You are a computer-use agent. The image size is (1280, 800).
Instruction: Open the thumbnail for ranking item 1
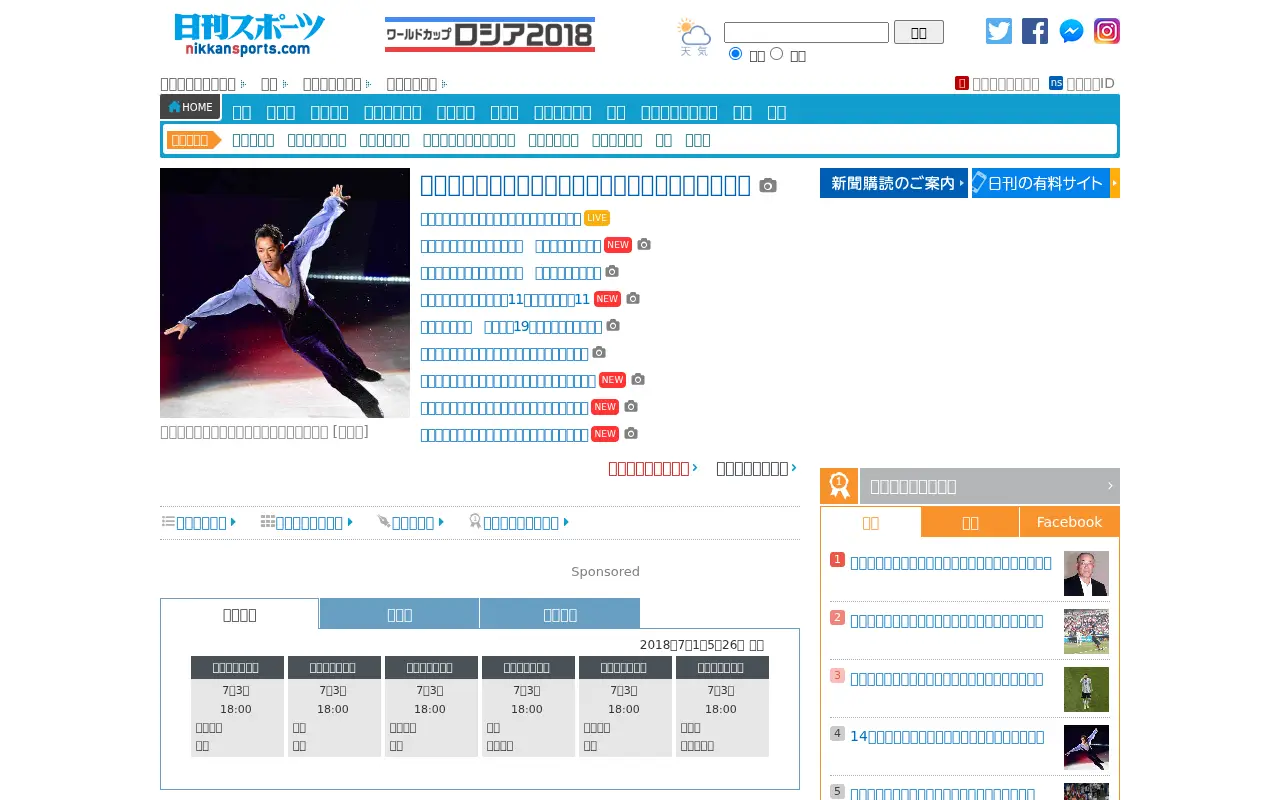click(1086, 574)
